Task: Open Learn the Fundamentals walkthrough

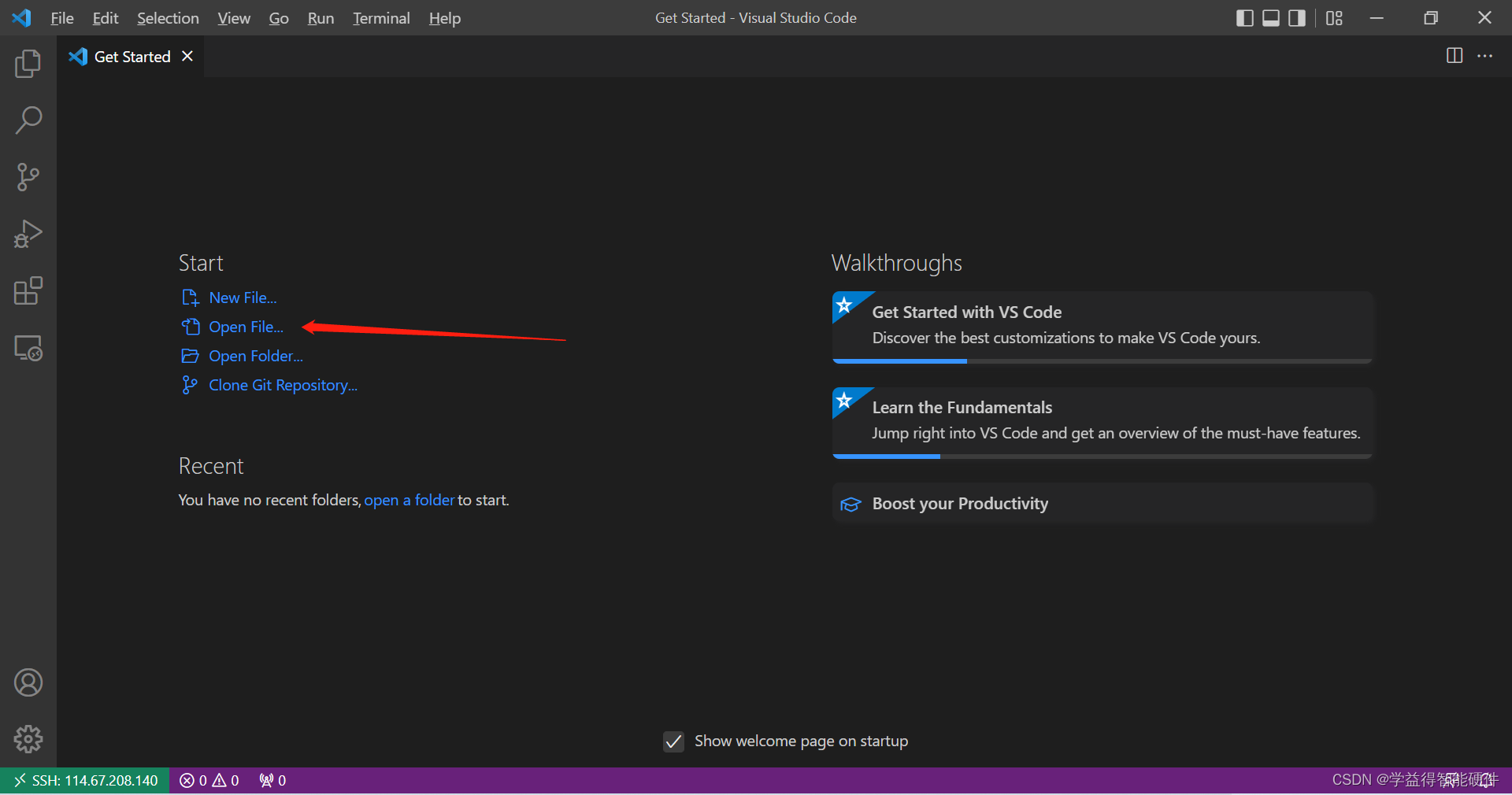Action: click(x=1102, y=423)
